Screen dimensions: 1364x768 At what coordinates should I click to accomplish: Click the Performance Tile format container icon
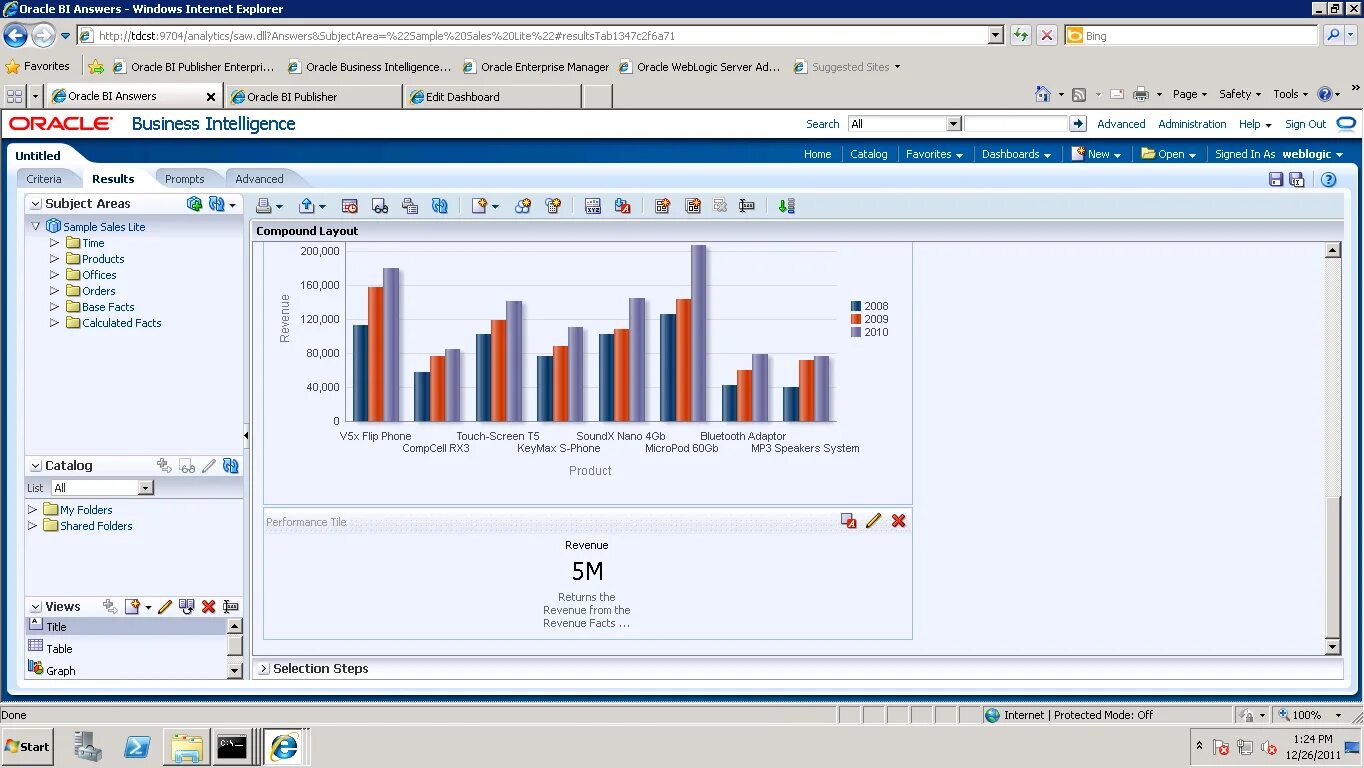(849, 521)
